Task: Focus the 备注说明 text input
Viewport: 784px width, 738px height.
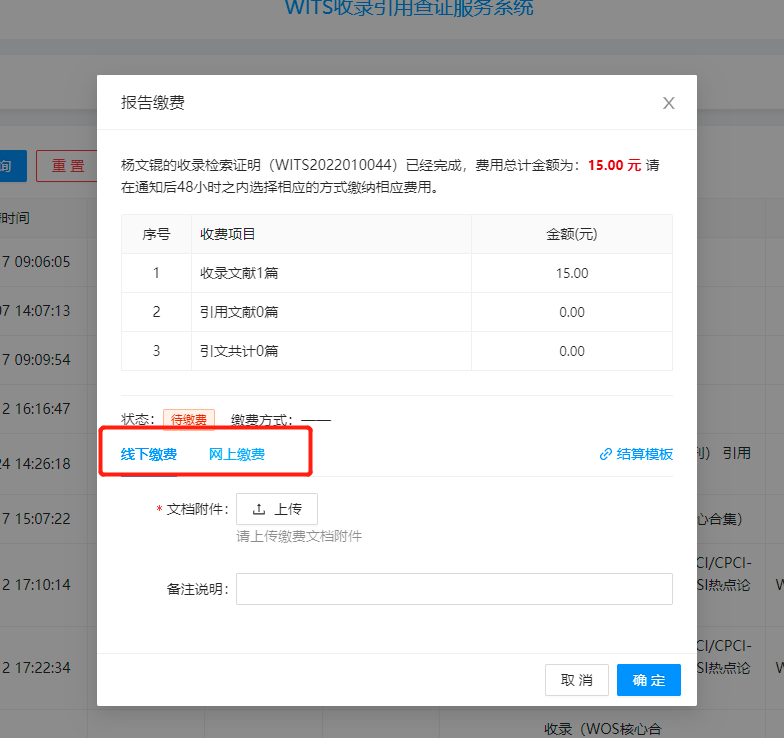Action: click(454, 589)
